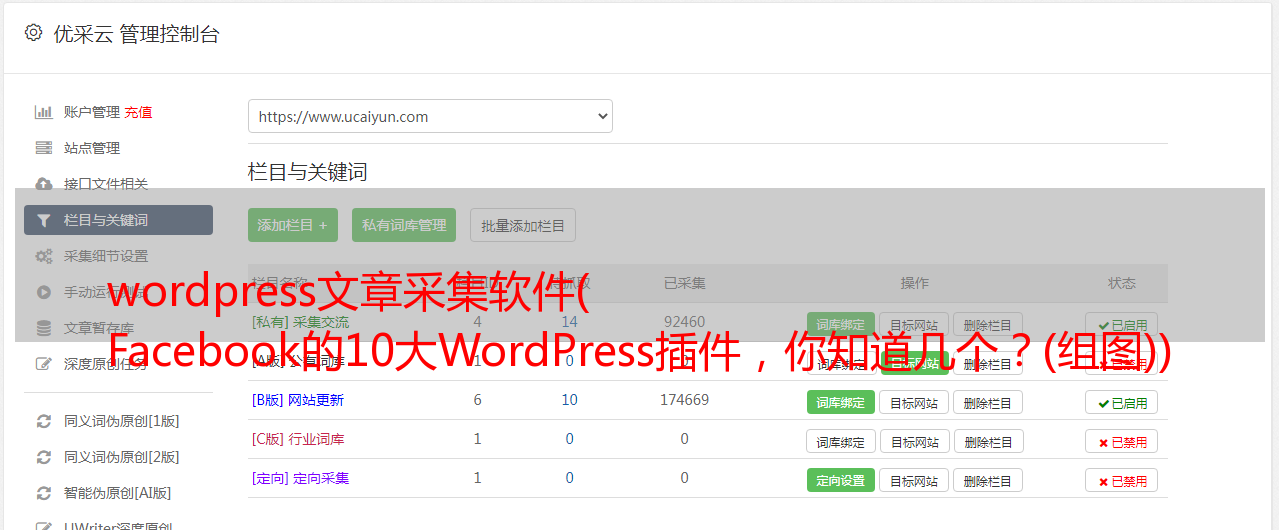Click the green 添加栏目 + button

click(293, 225)
